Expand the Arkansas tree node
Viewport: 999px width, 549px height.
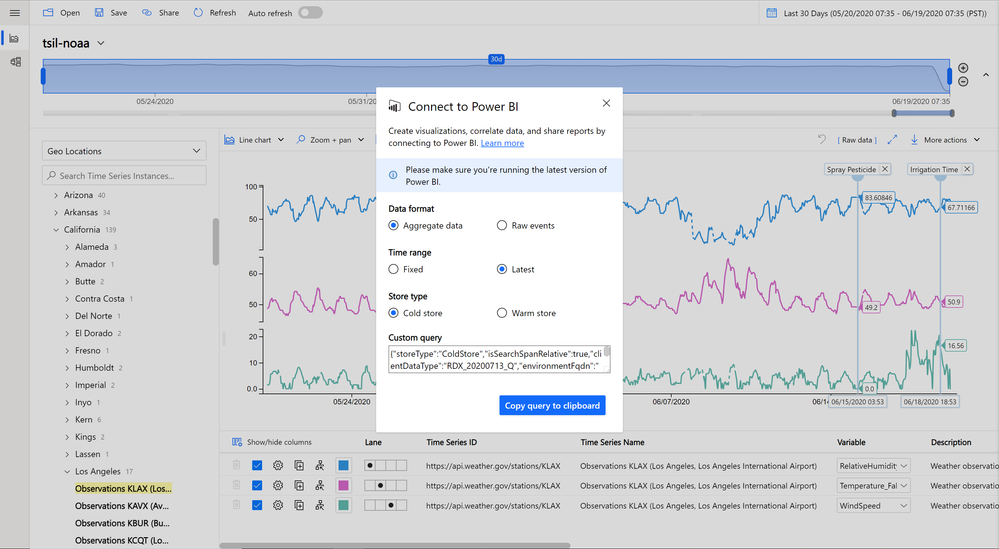(x=56, y=213)
